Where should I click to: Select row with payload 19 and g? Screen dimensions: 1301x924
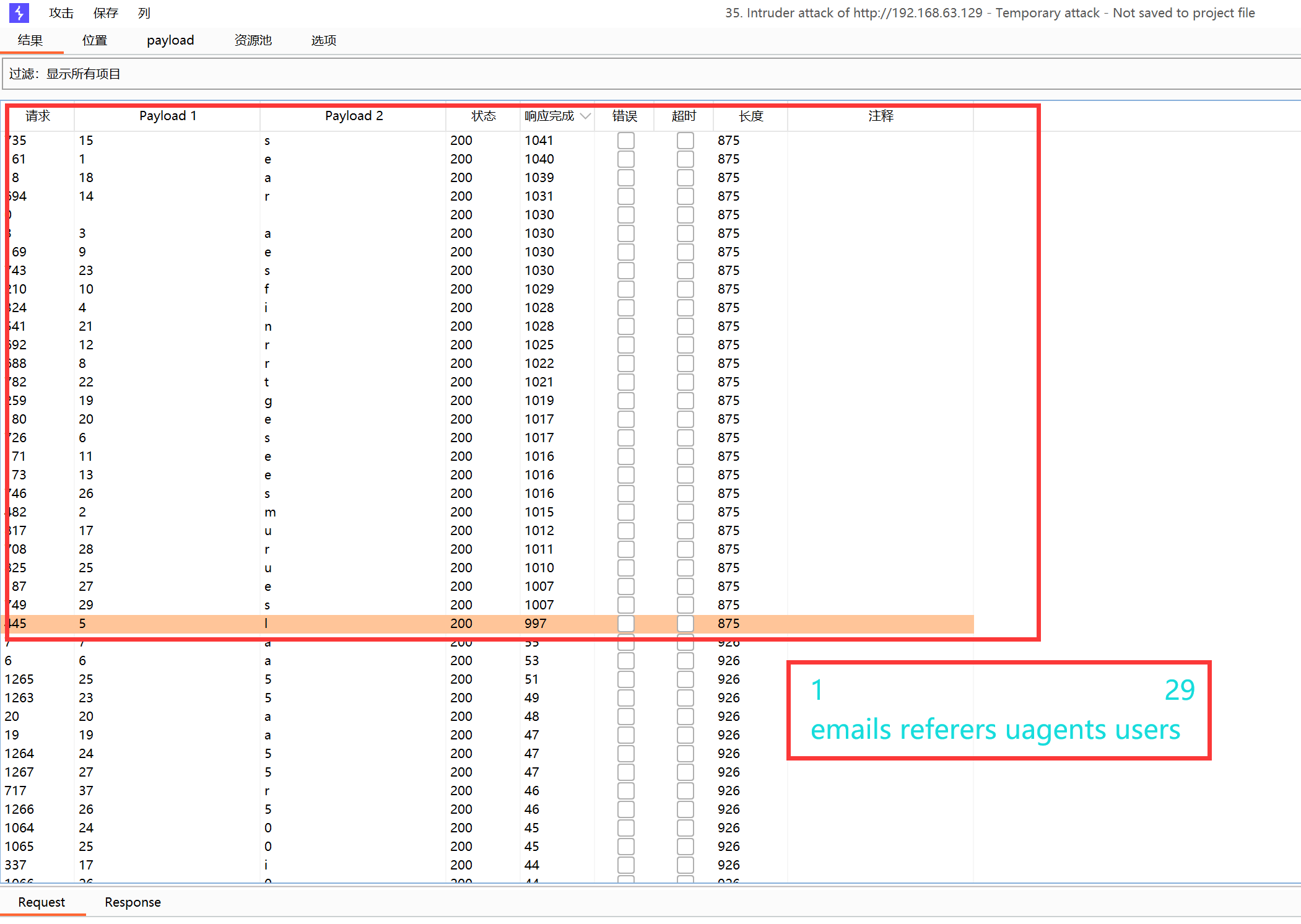(488, 401)
